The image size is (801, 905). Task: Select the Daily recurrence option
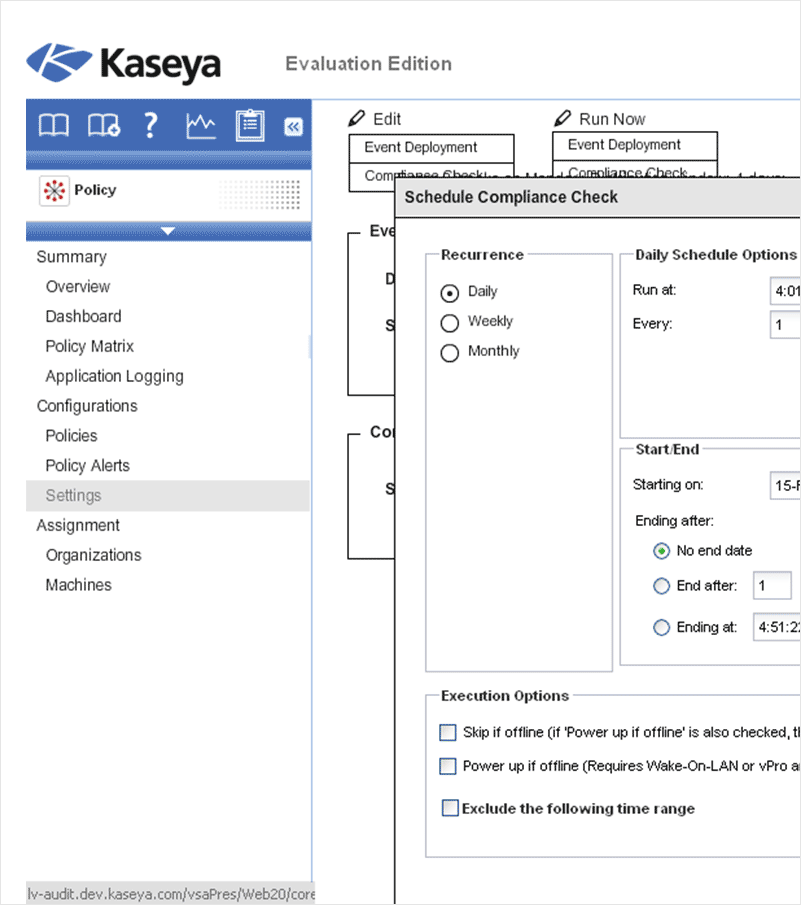click(450, 293)
